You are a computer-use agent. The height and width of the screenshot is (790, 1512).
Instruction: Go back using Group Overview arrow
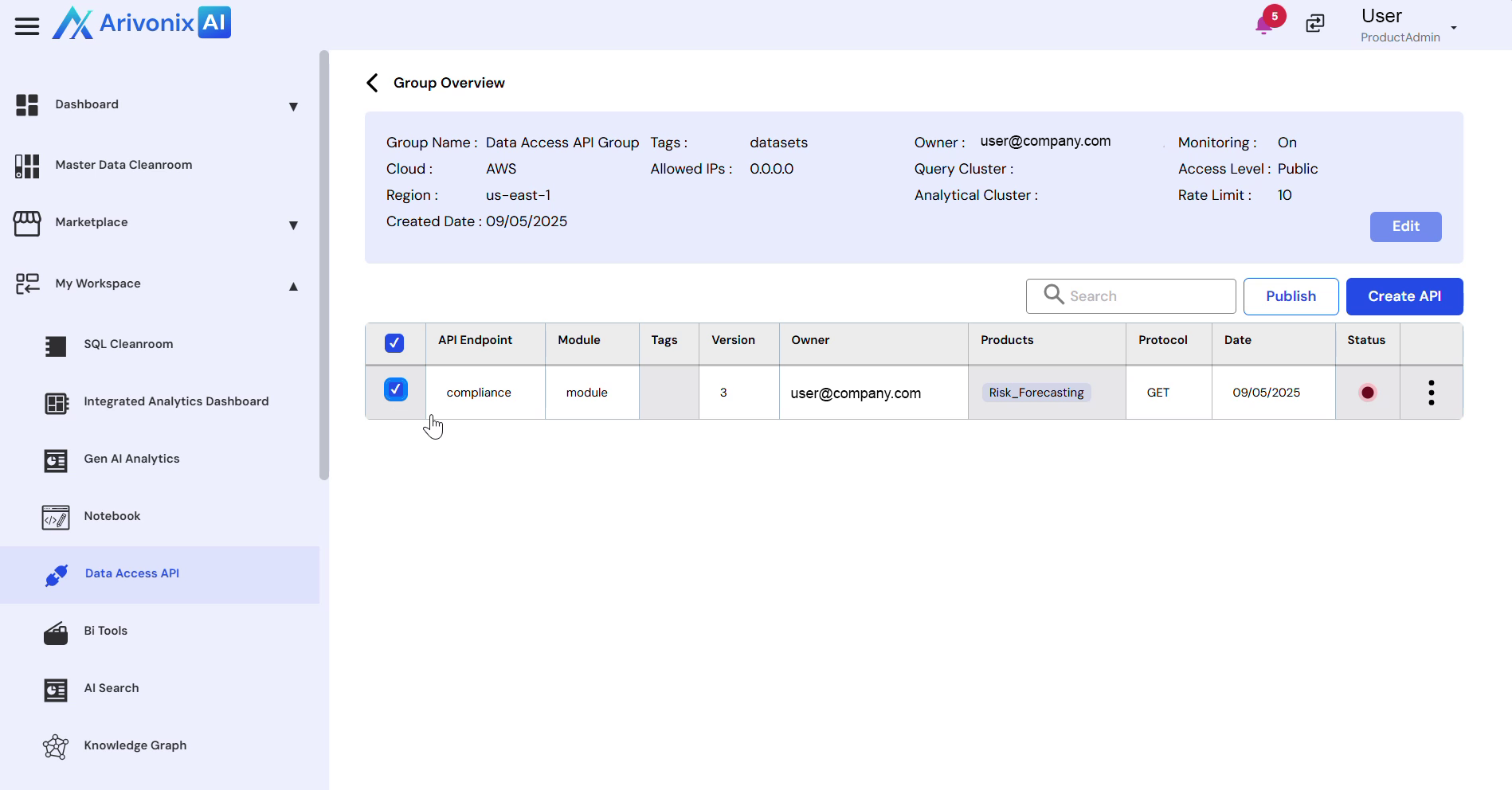point(372,83)
